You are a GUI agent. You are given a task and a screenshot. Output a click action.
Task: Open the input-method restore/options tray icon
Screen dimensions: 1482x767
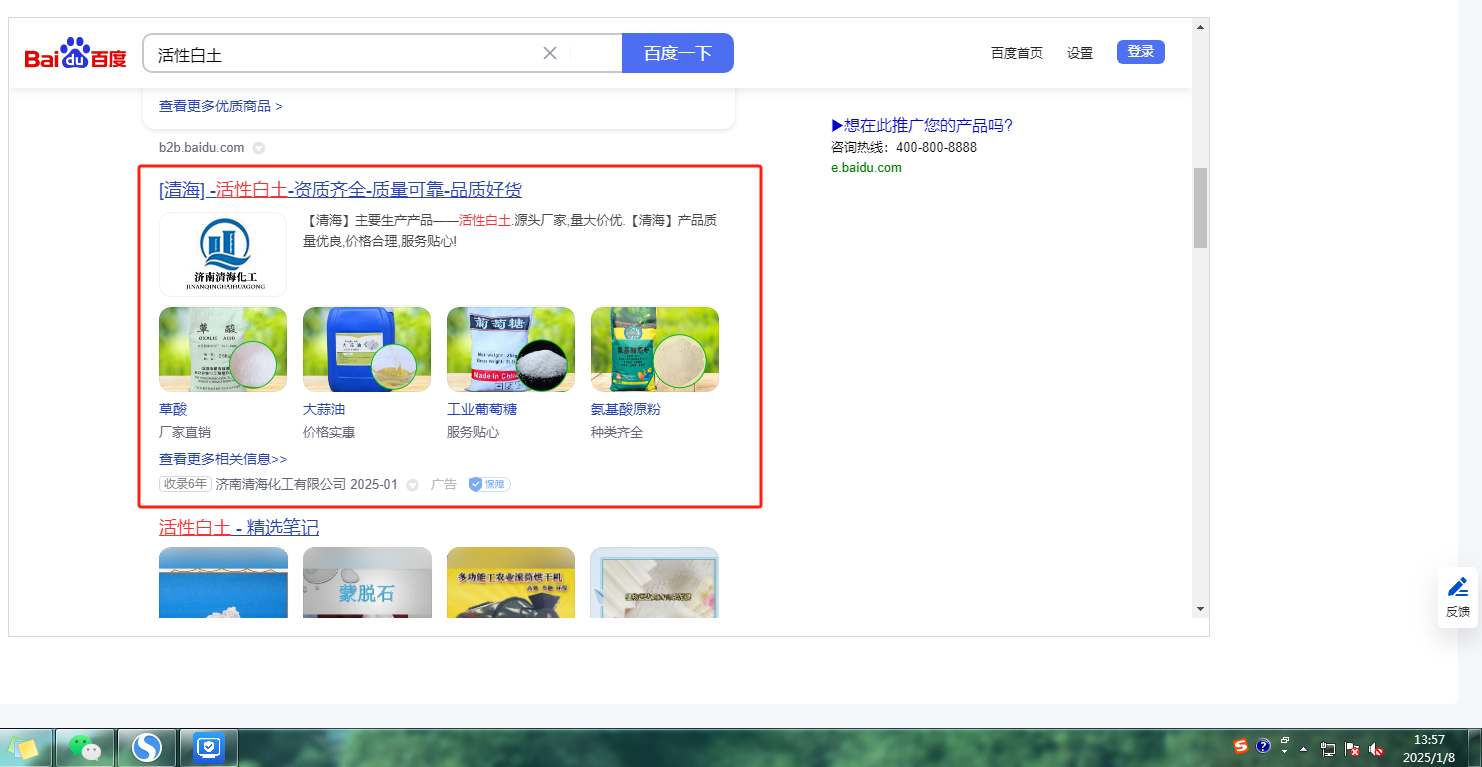[x=1284, y=740]
